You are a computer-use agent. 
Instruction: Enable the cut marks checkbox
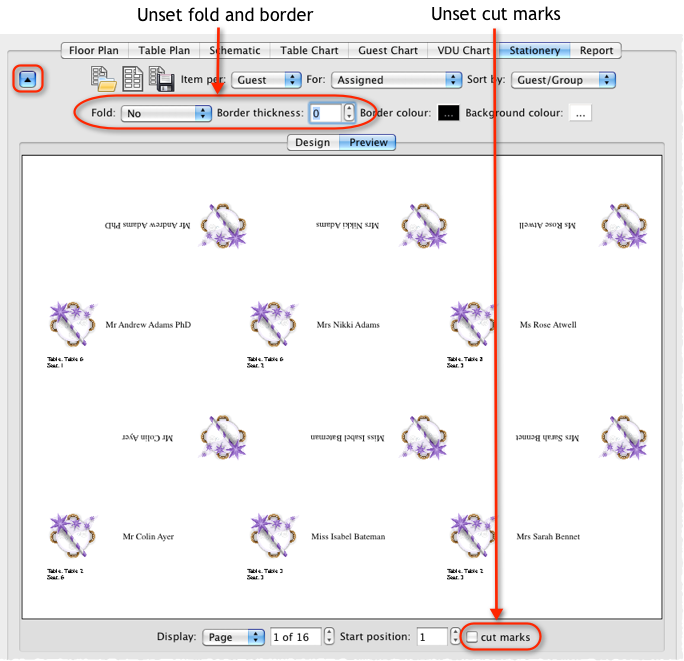click(x=472, y=637)
